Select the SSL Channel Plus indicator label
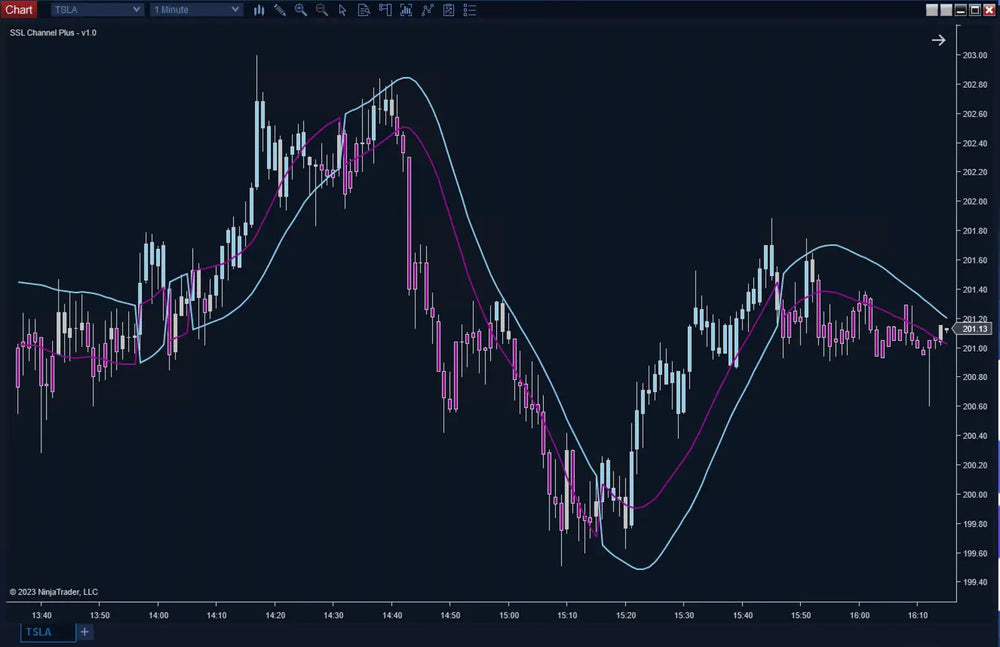Viewport: 1000px width, 647px height. click(53, 33)
